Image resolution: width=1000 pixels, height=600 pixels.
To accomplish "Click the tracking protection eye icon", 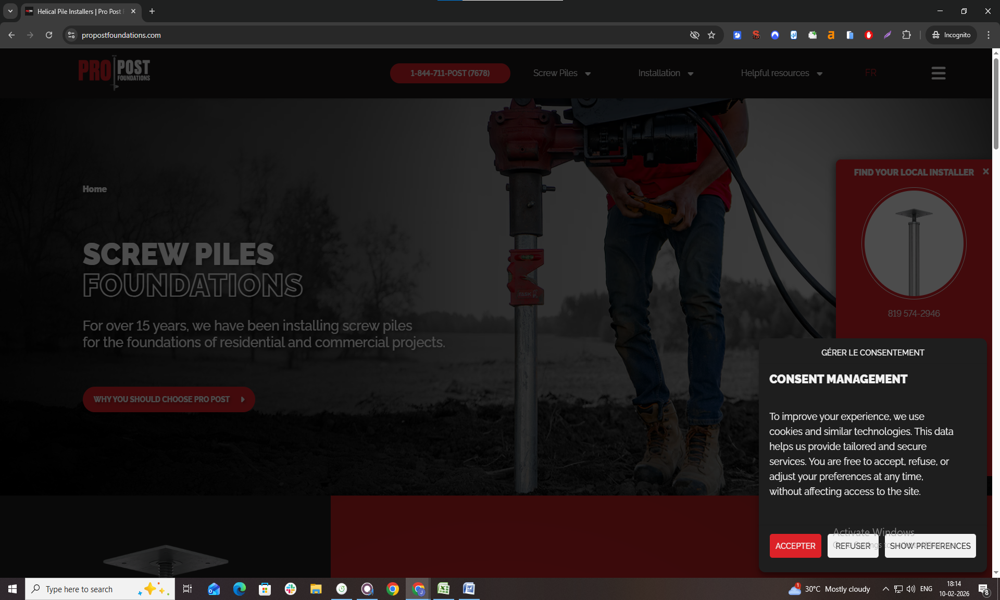I will pos(694,35).
